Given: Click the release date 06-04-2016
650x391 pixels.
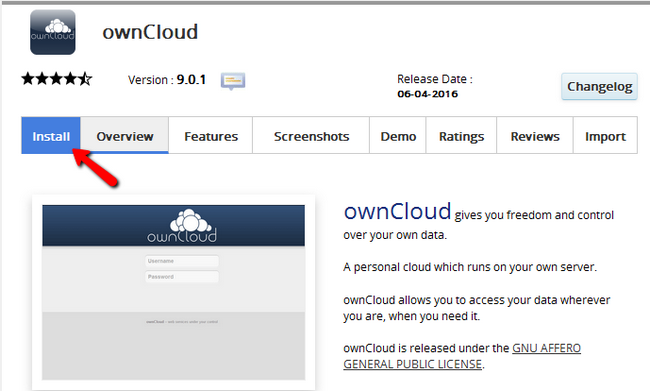Looking at the screenshot, I should (x=427, y=94).
